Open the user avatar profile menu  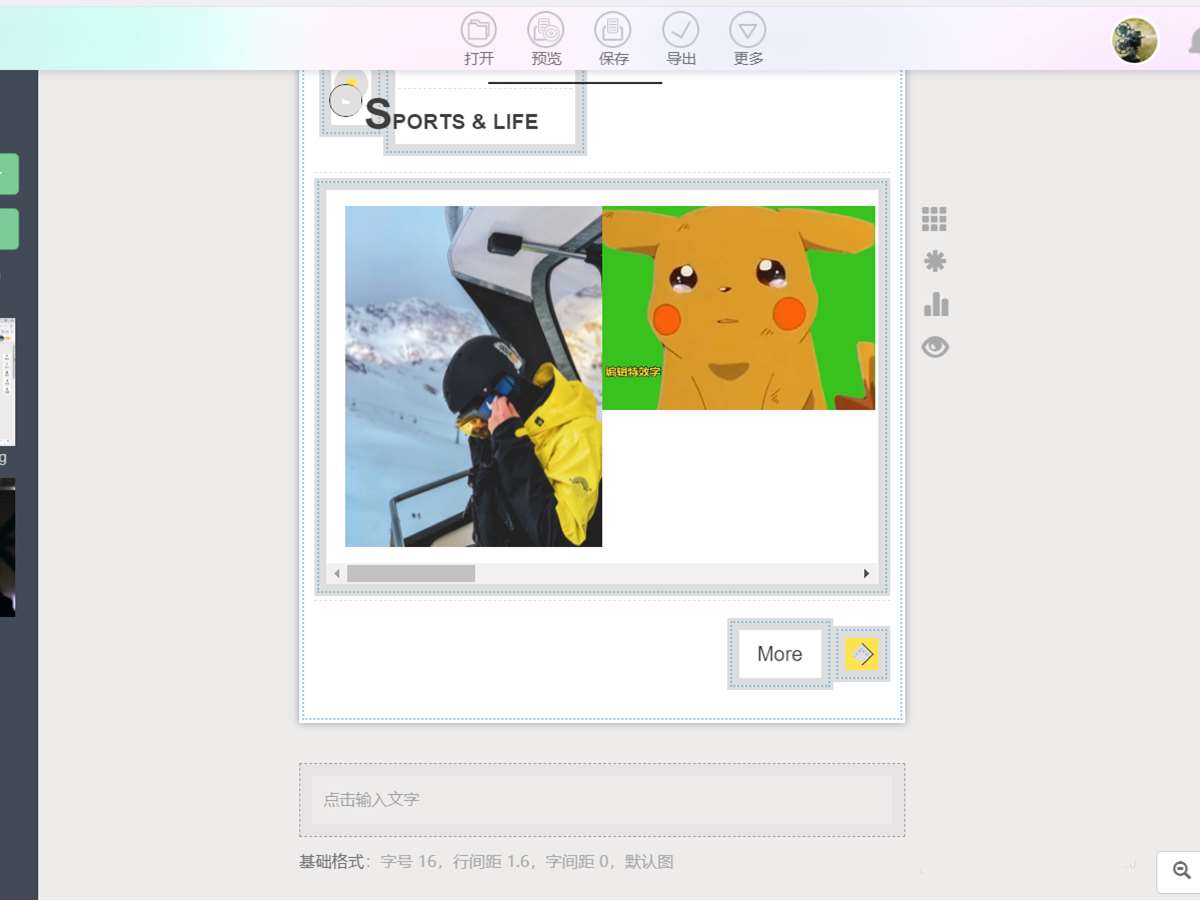tap(1135, 40)
